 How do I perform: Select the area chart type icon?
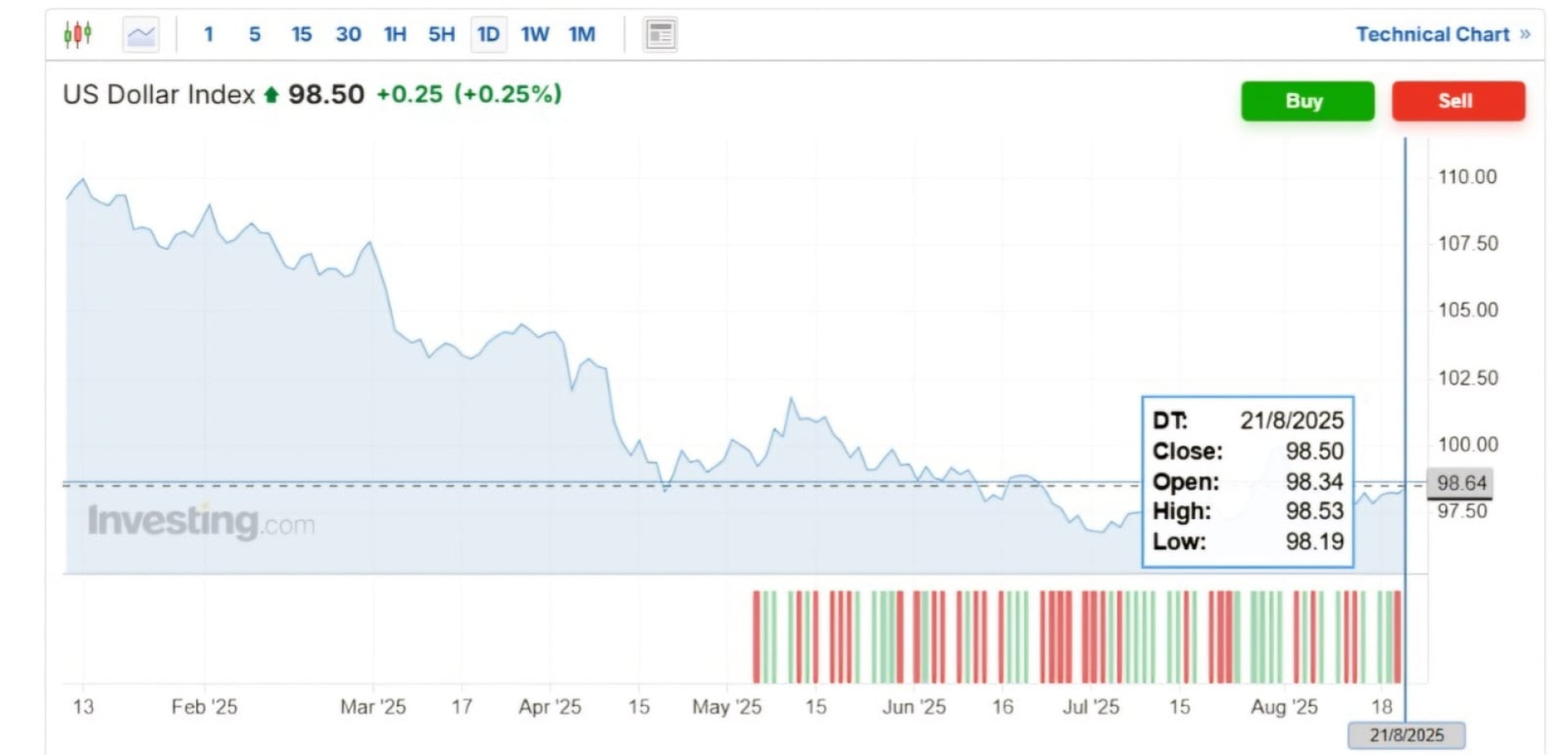coord(140,34)
